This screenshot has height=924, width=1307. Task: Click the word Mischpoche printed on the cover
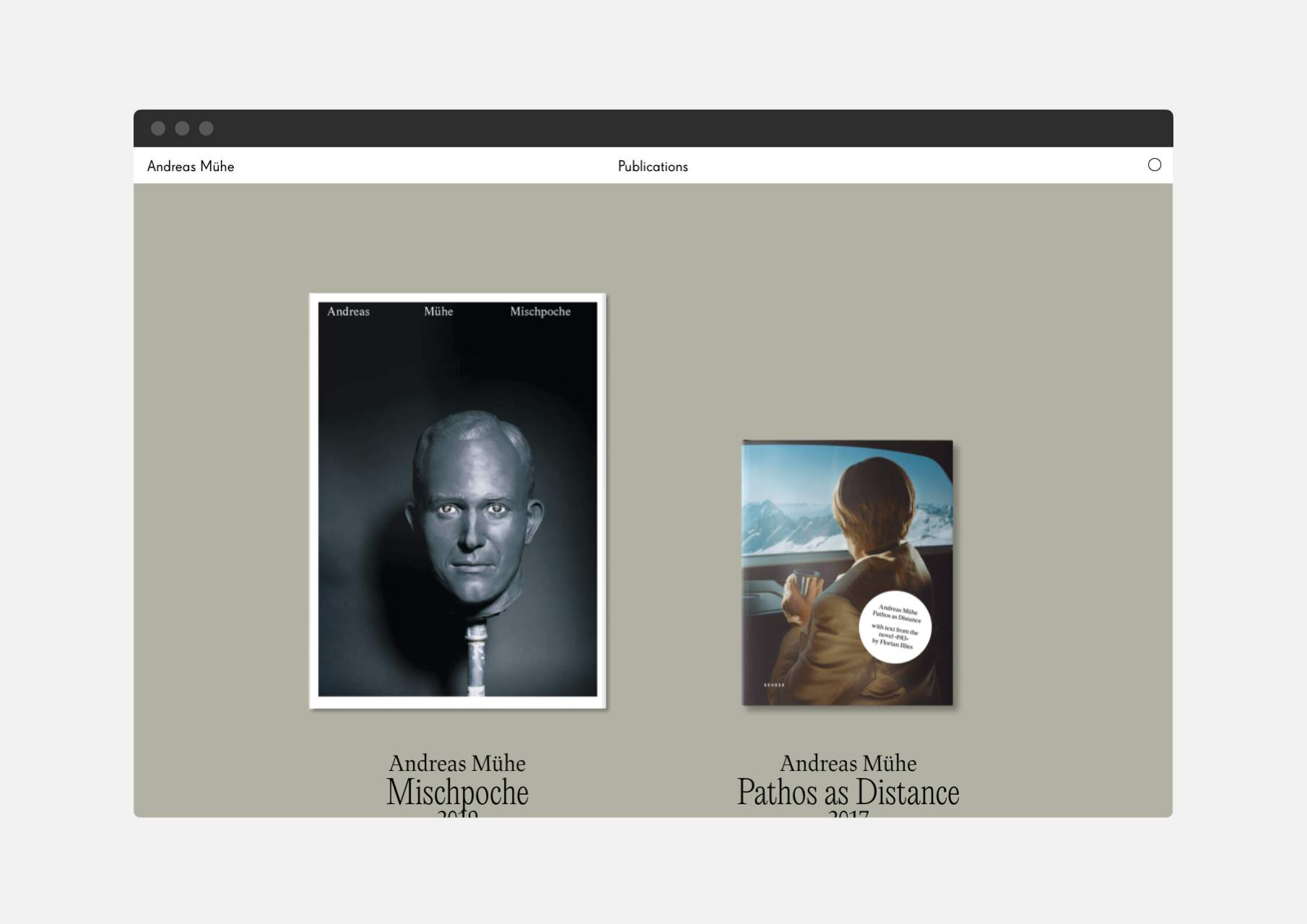point(540,312)
